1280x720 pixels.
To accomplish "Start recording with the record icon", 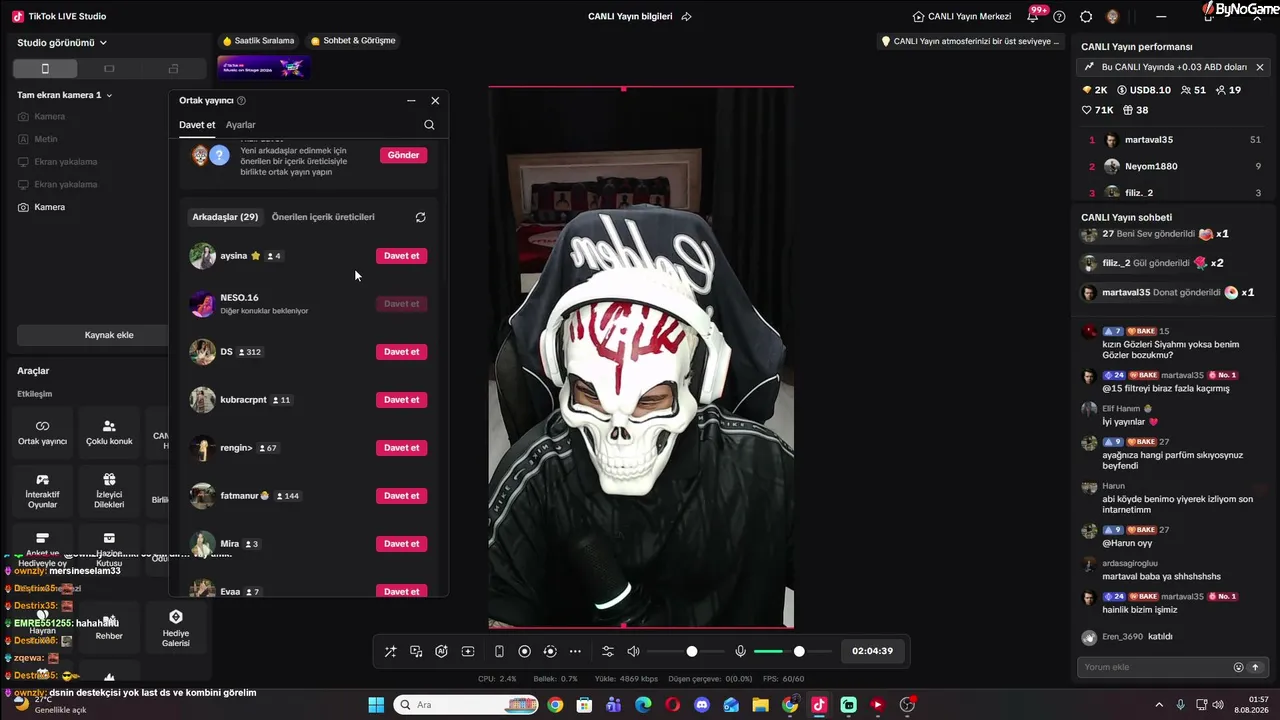I will tap(524, 651).
